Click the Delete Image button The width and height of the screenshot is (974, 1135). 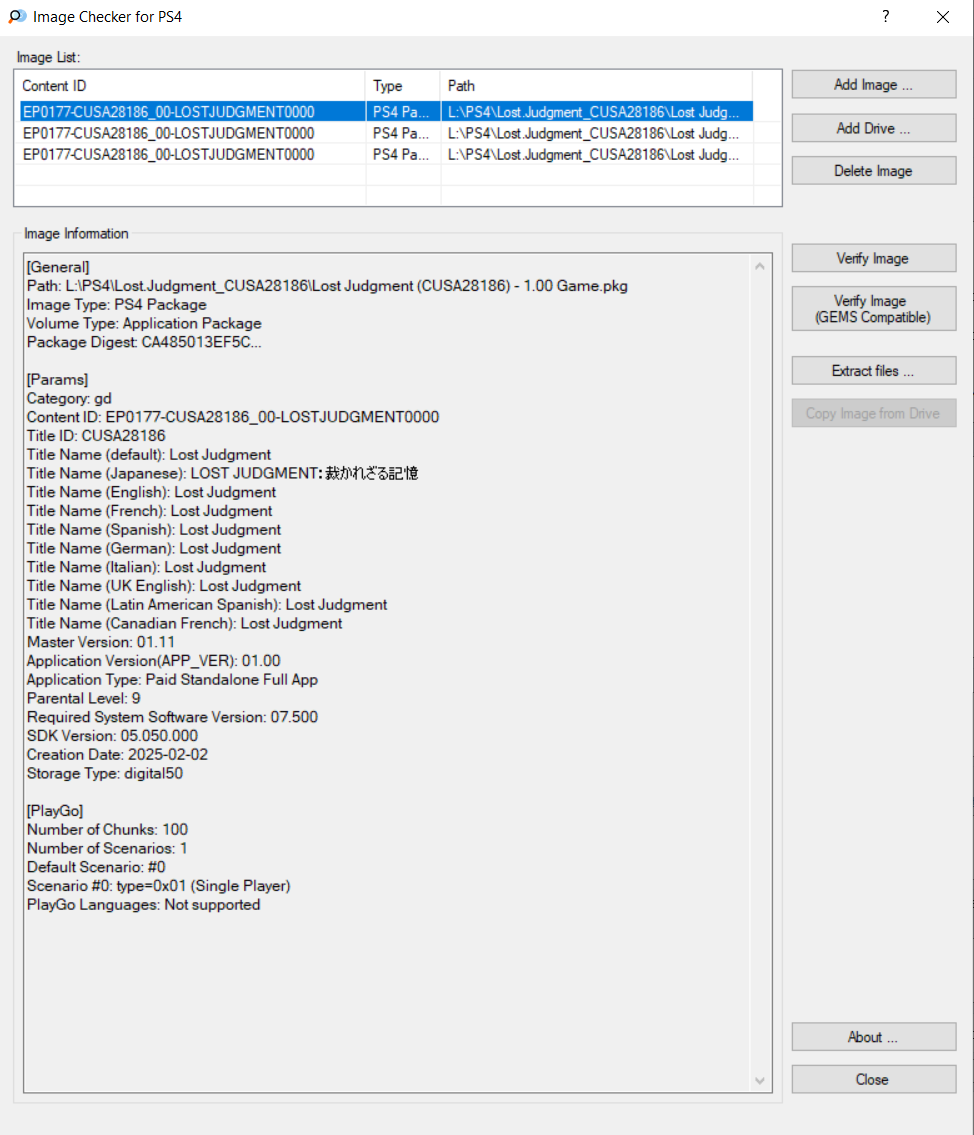pos(873,171)
